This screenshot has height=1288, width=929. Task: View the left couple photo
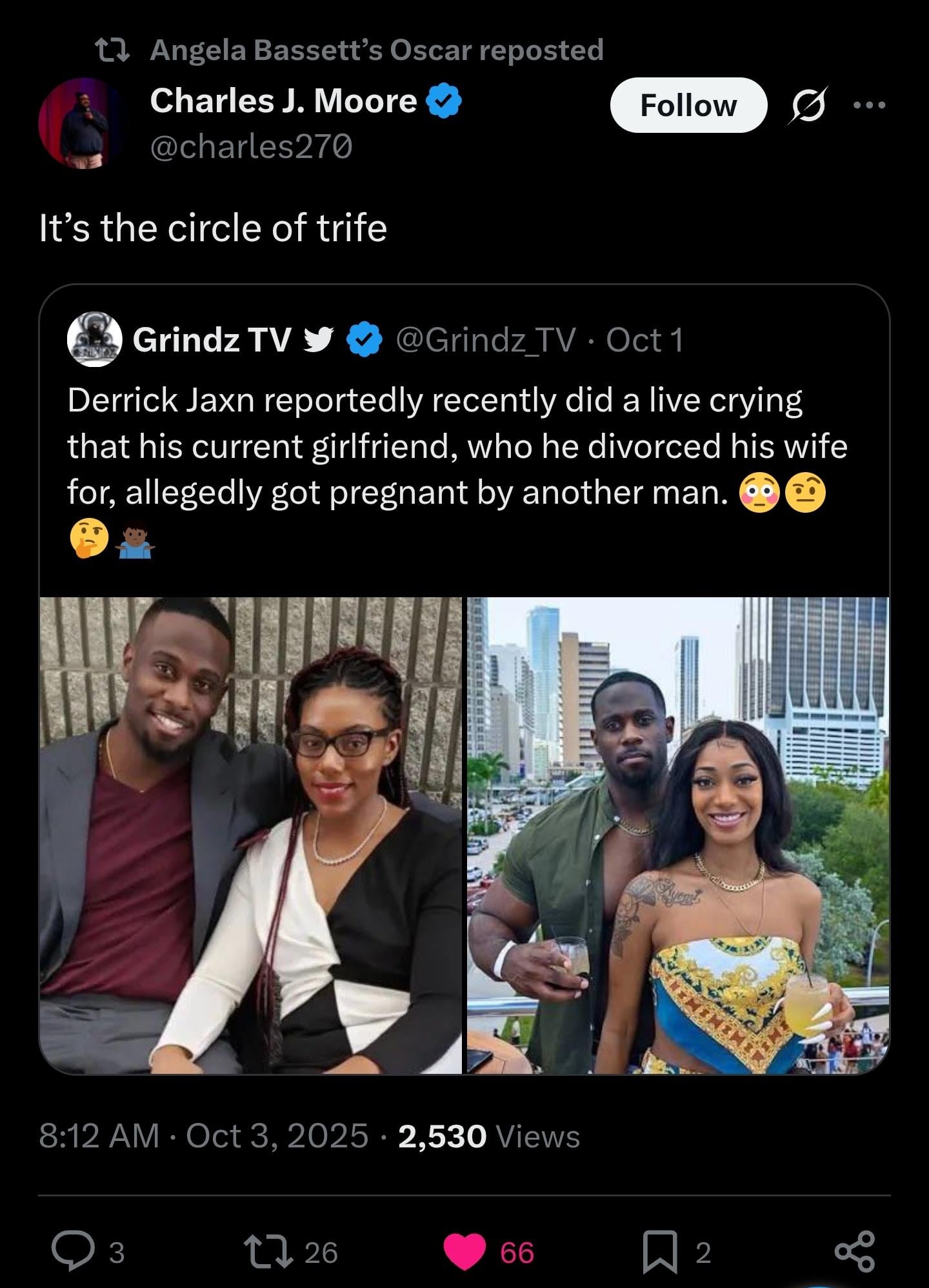251,835
